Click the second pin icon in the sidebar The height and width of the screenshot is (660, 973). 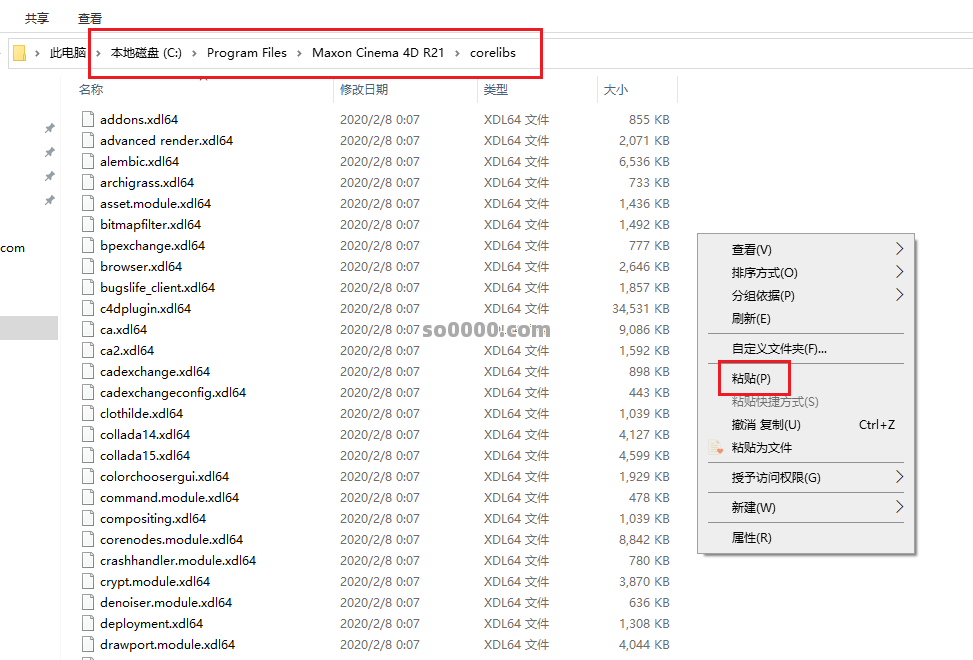[49, 152]
